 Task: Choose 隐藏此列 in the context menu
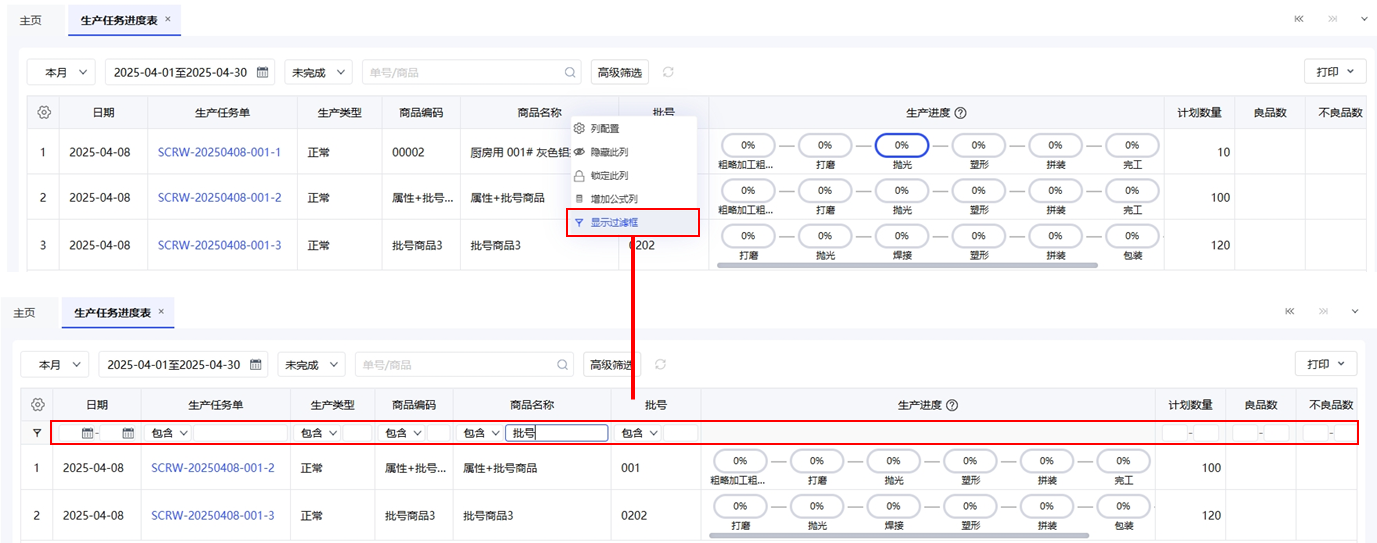(x=632, y=152)
